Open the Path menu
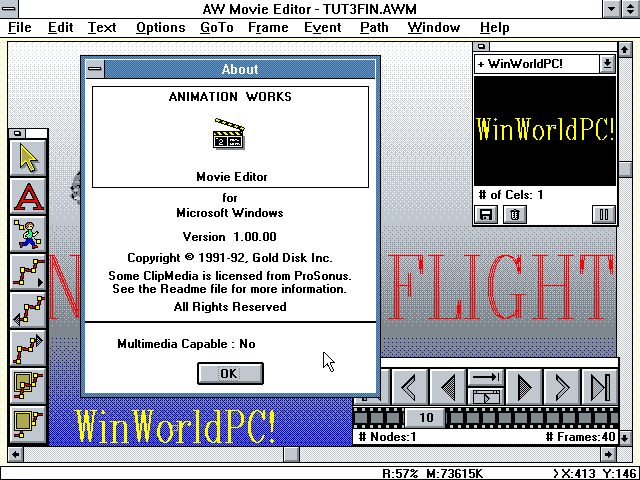 tap(374, 28)
